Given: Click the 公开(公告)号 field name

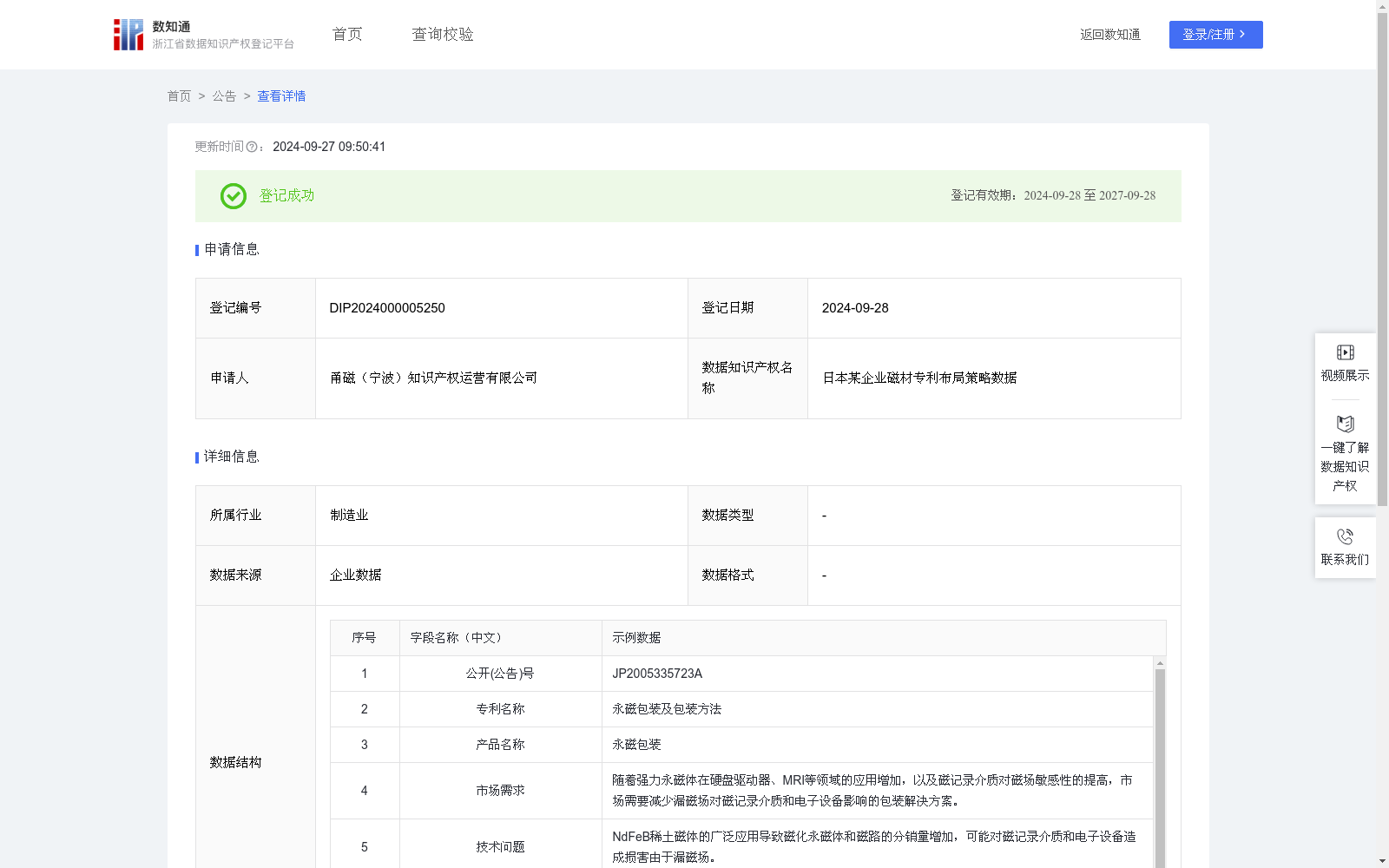Looking at the screenshot, I should (x=500, y=674).
